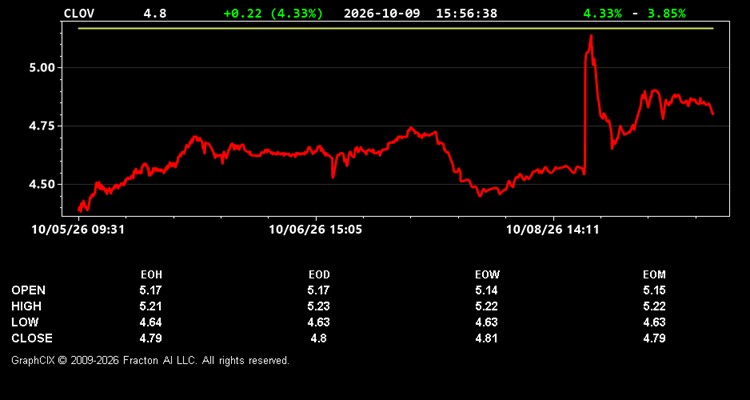
Task: Click EOM high value 5.22
Action: 654,306
